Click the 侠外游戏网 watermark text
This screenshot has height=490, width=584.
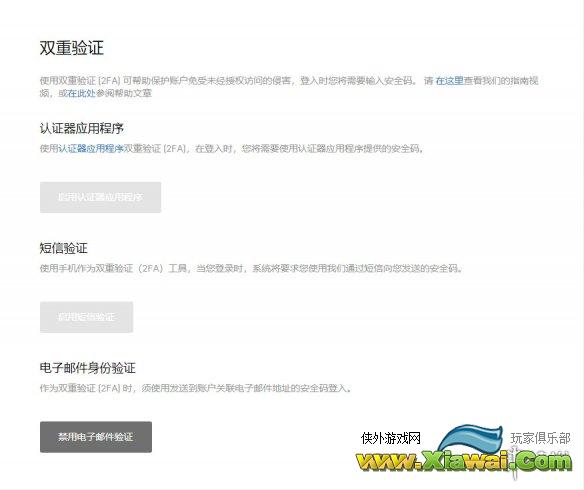pos(391,438)
